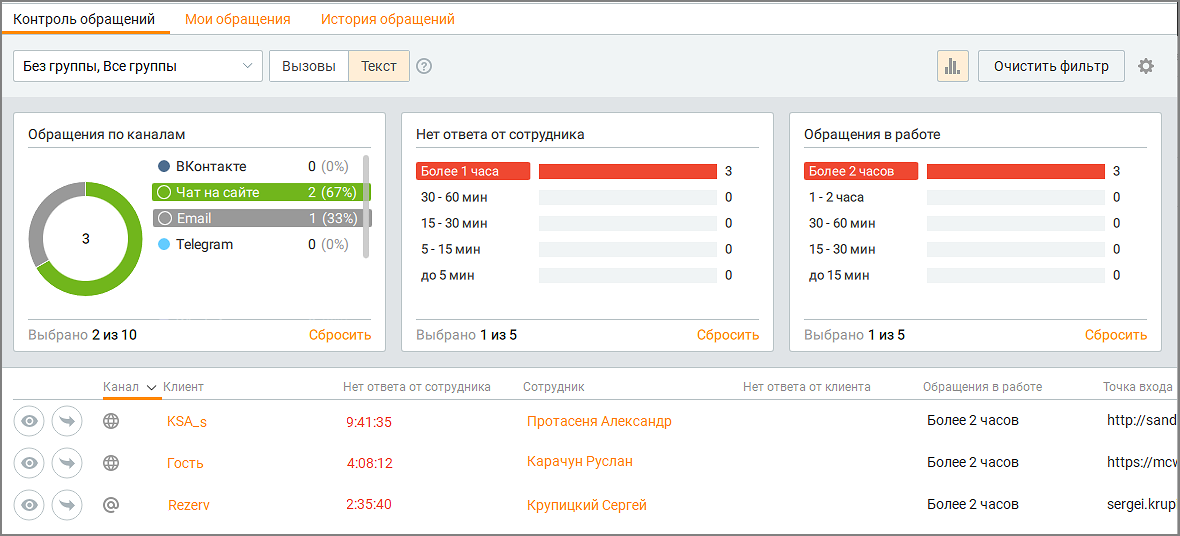This screenshot has height=536, width=1180.
Task: Open the KSA_s client link
Action: pyautogui.click(x=187, y=422)
